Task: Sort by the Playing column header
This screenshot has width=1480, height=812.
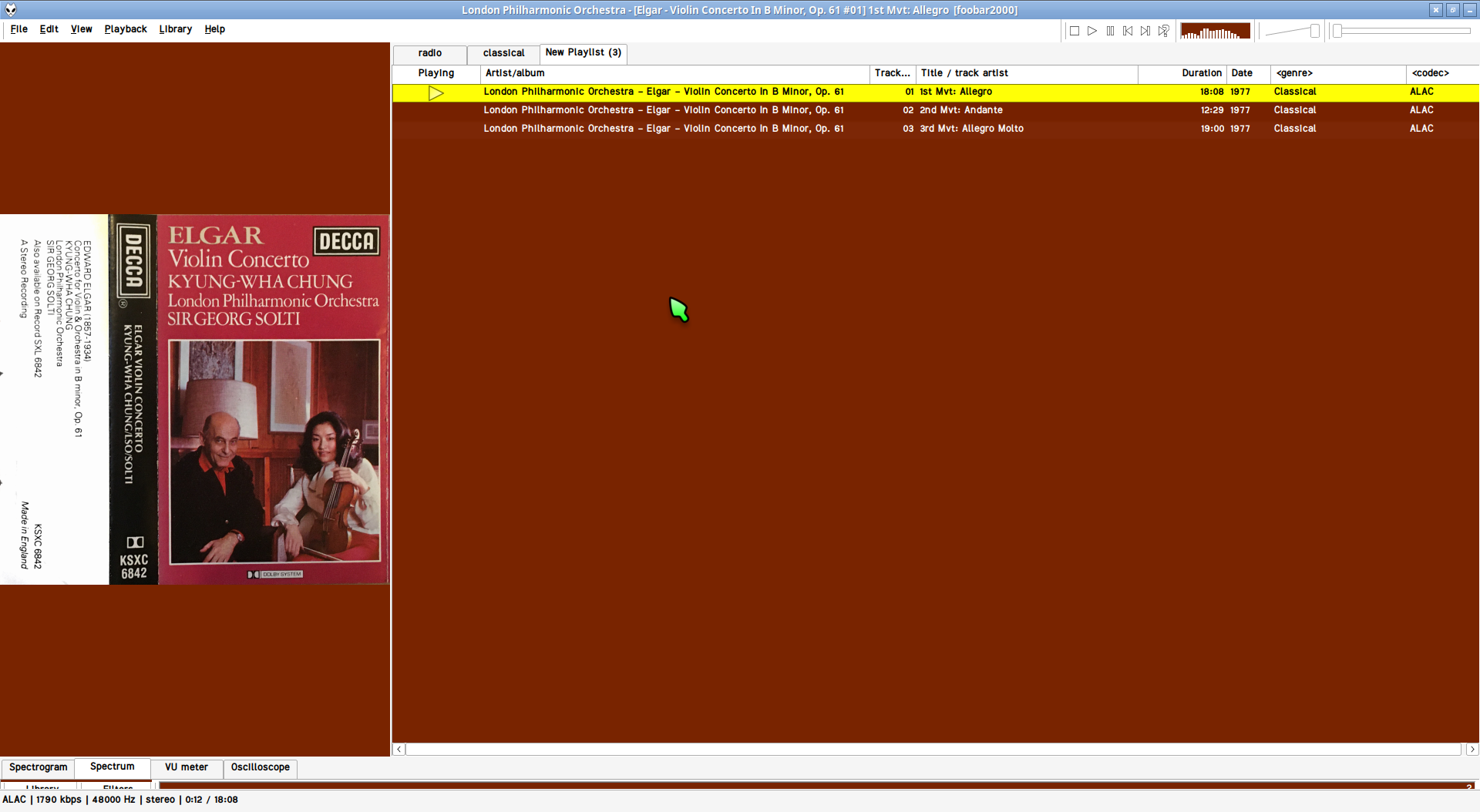Action: [x=436, y=73]
